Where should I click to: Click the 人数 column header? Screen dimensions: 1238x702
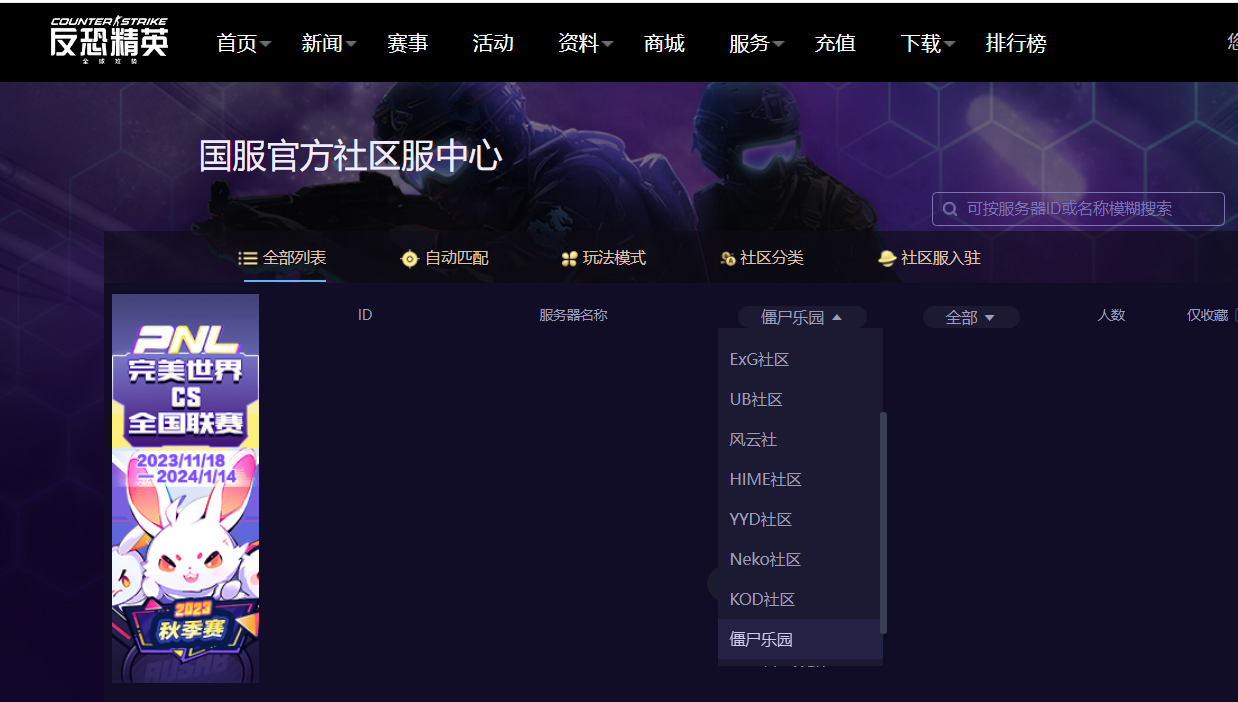tap(1111, 315)
